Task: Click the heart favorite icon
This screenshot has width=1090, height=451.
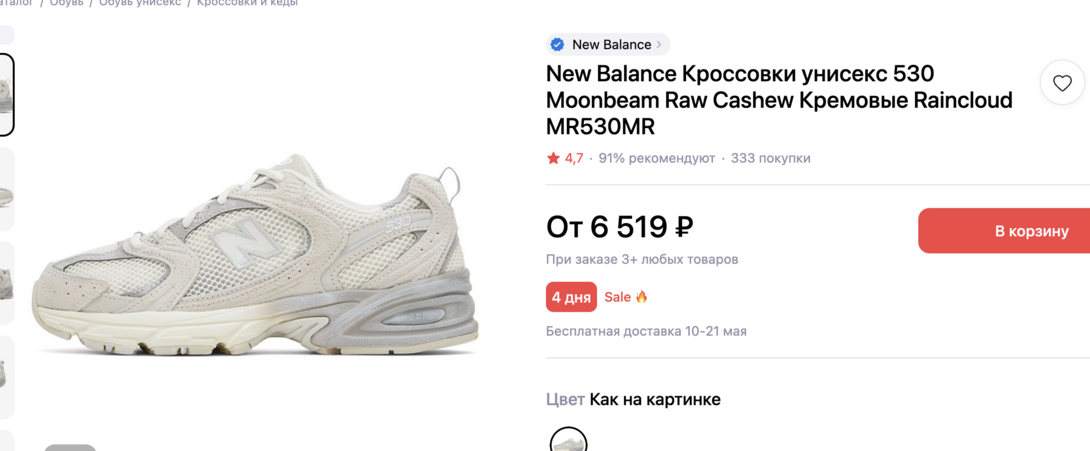Action: tap(1062, 84)
